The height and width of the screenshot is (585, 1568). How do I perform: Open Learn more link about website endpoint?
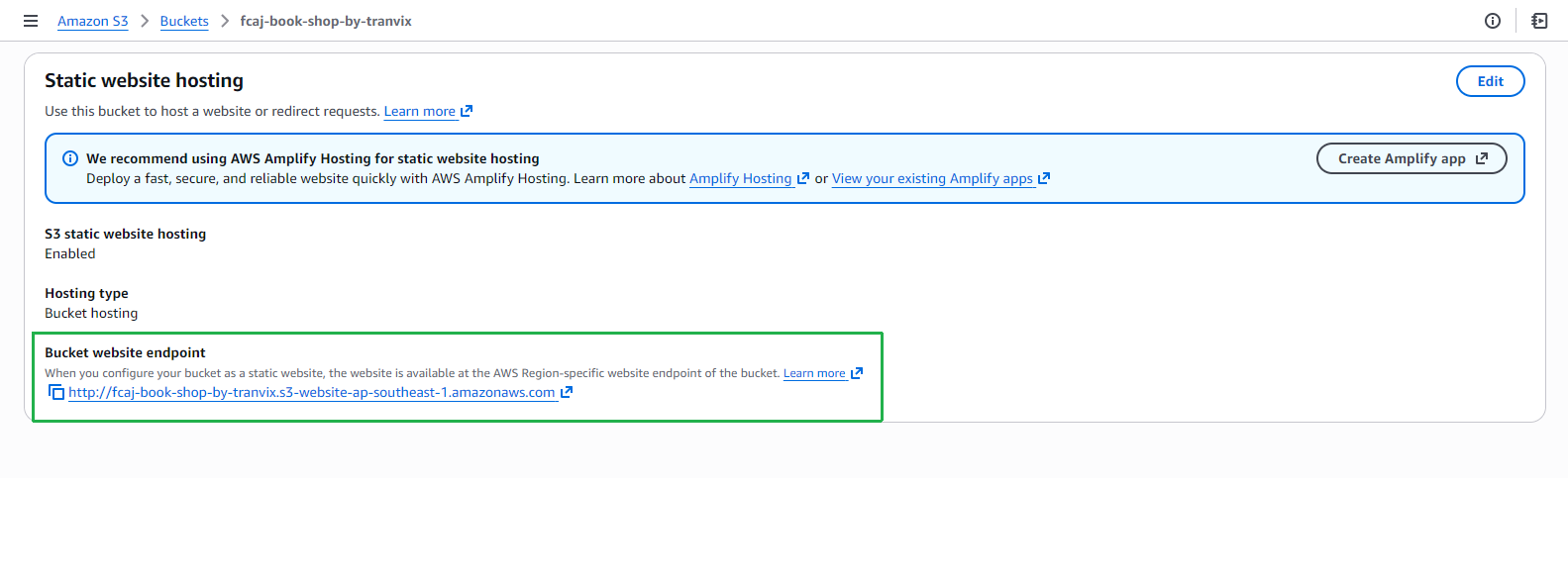click(823, 373)
